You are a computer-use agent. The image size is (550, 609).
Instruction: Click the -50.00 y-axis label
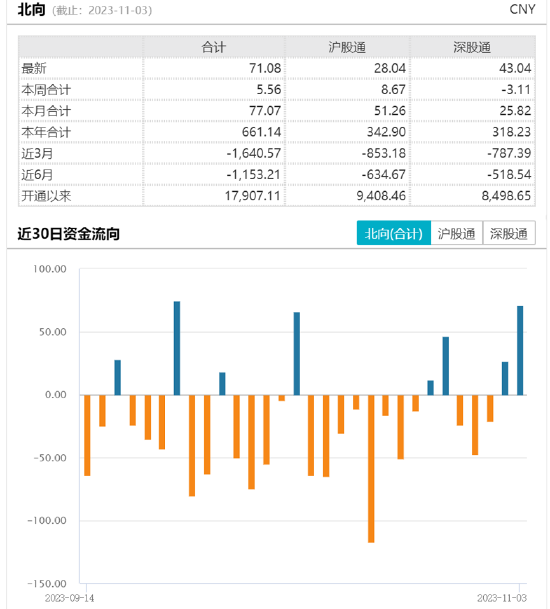[x=50, y=458]
